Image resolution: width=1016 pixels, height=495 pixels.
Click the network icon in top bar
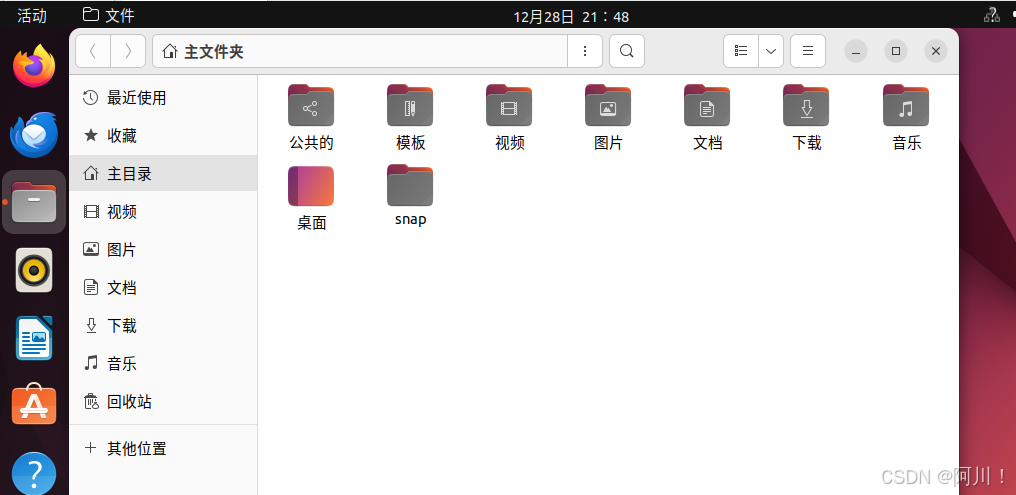(991, 14)
